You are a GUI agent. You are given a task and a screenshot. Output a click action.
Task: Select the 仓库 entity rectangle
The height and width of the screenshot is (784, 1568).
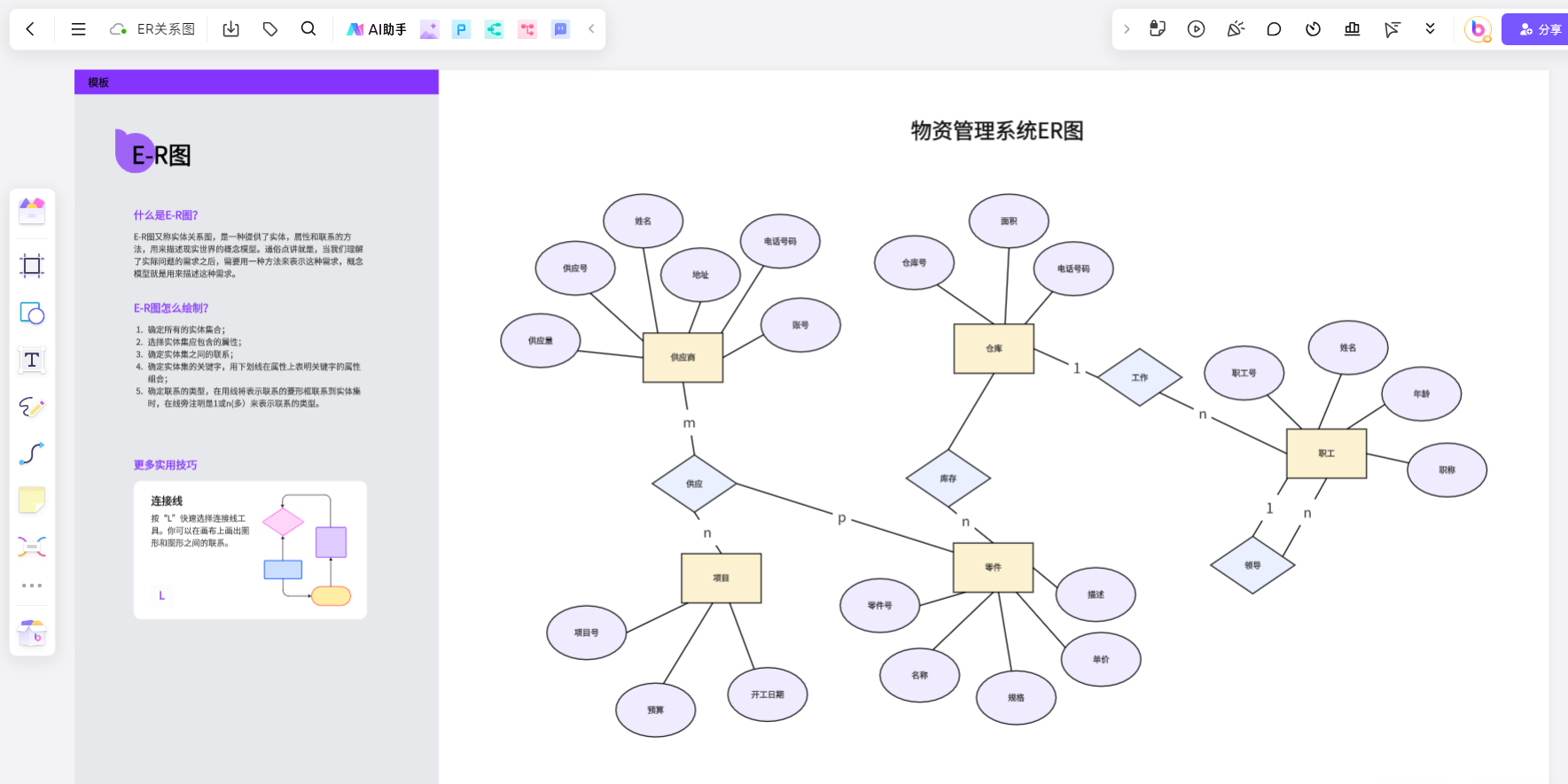coord(994,349)
